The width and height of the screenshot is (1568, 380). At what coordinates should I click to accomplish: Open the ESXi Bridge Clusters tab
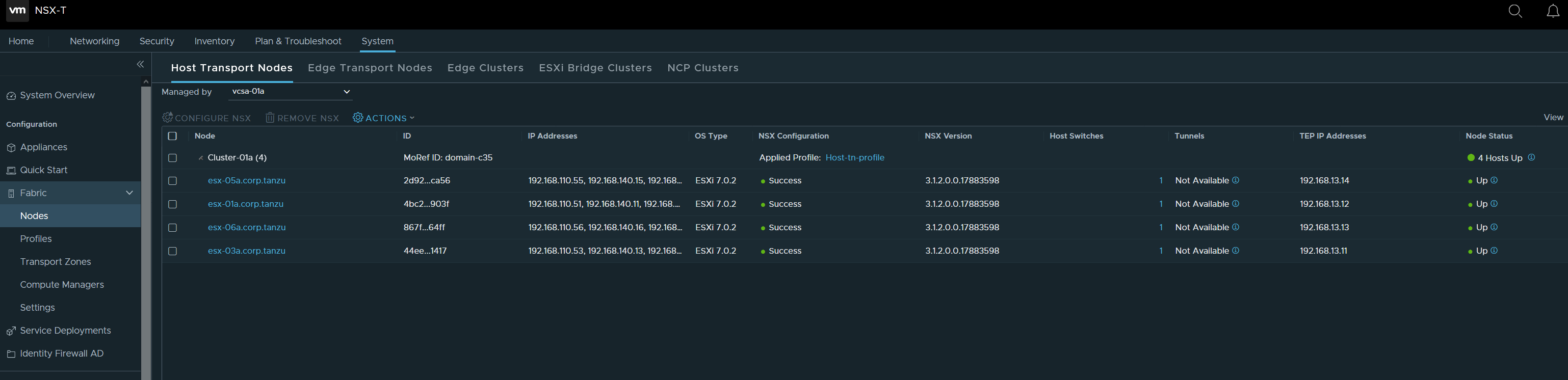(x=595, y=68)
